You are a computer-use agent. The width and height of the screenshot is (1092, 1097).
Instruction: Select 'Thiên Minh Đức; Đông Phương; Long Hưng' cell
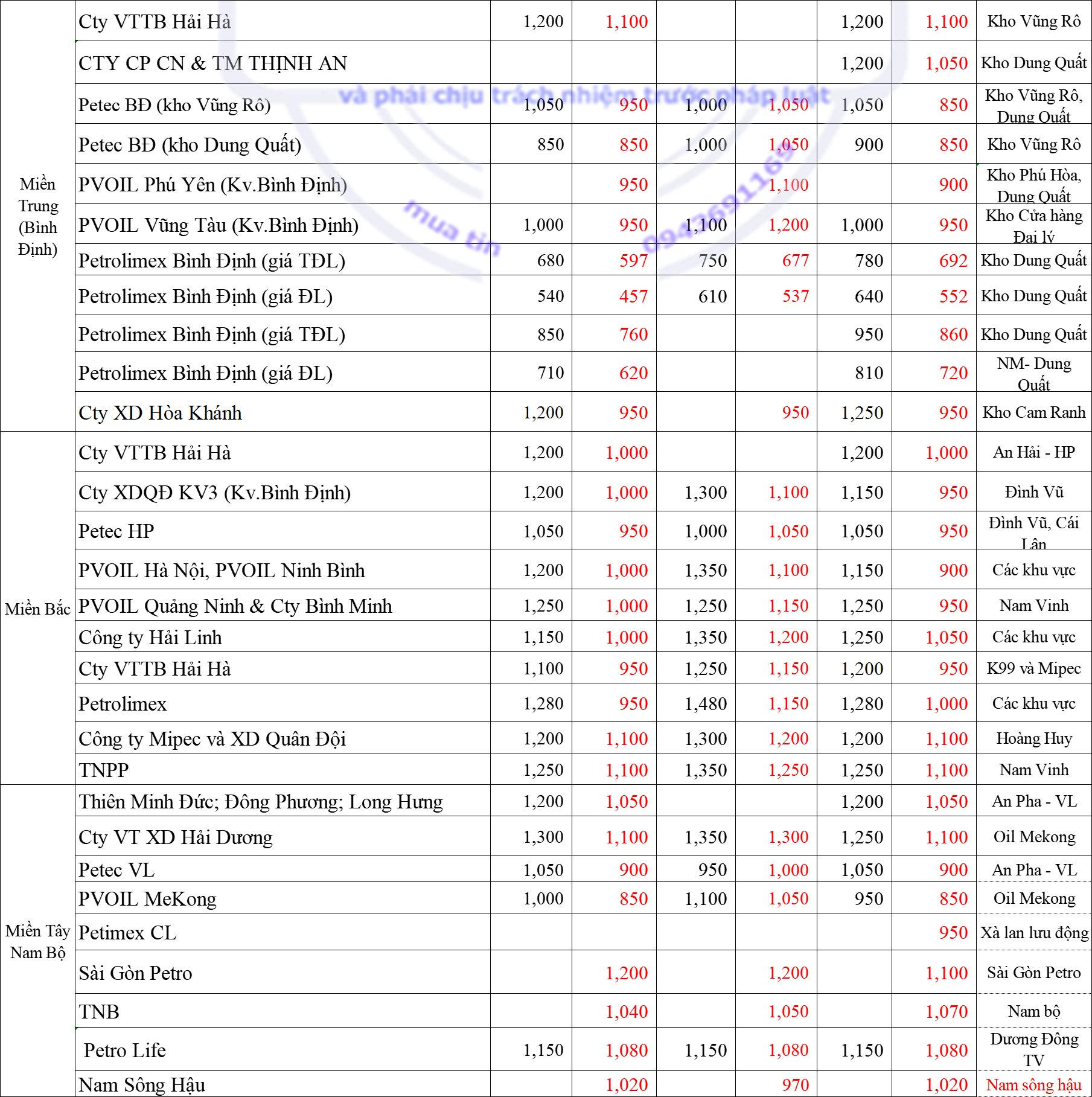tap(283, 801)
